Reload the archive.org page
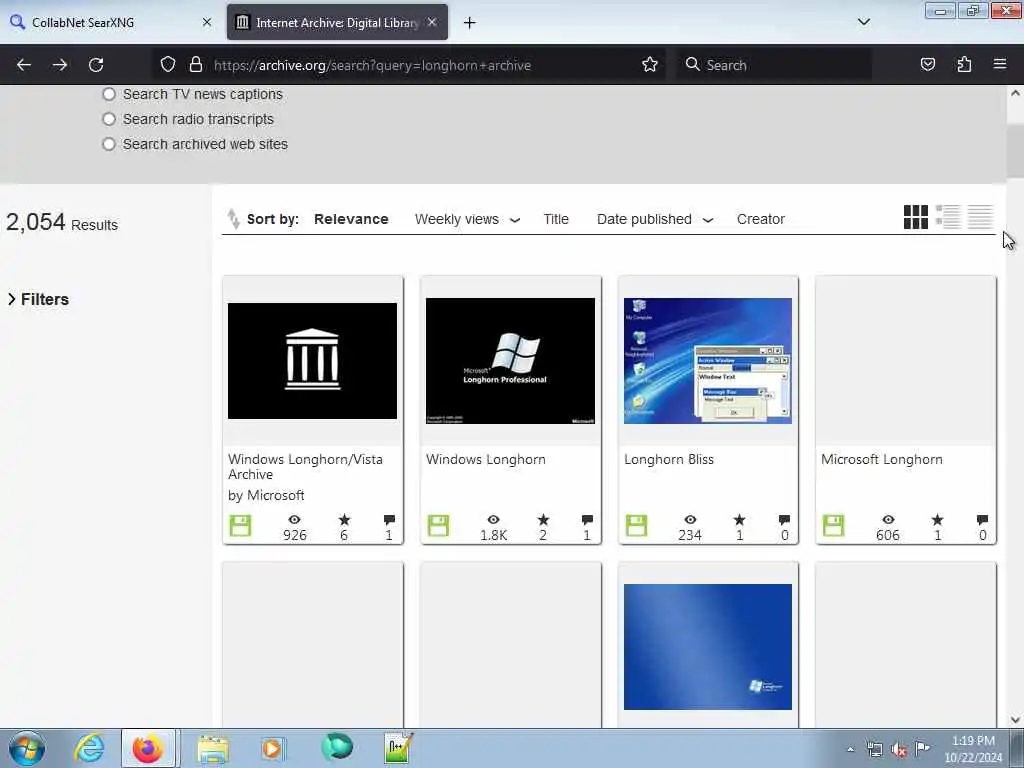 [x=96, y=65]
